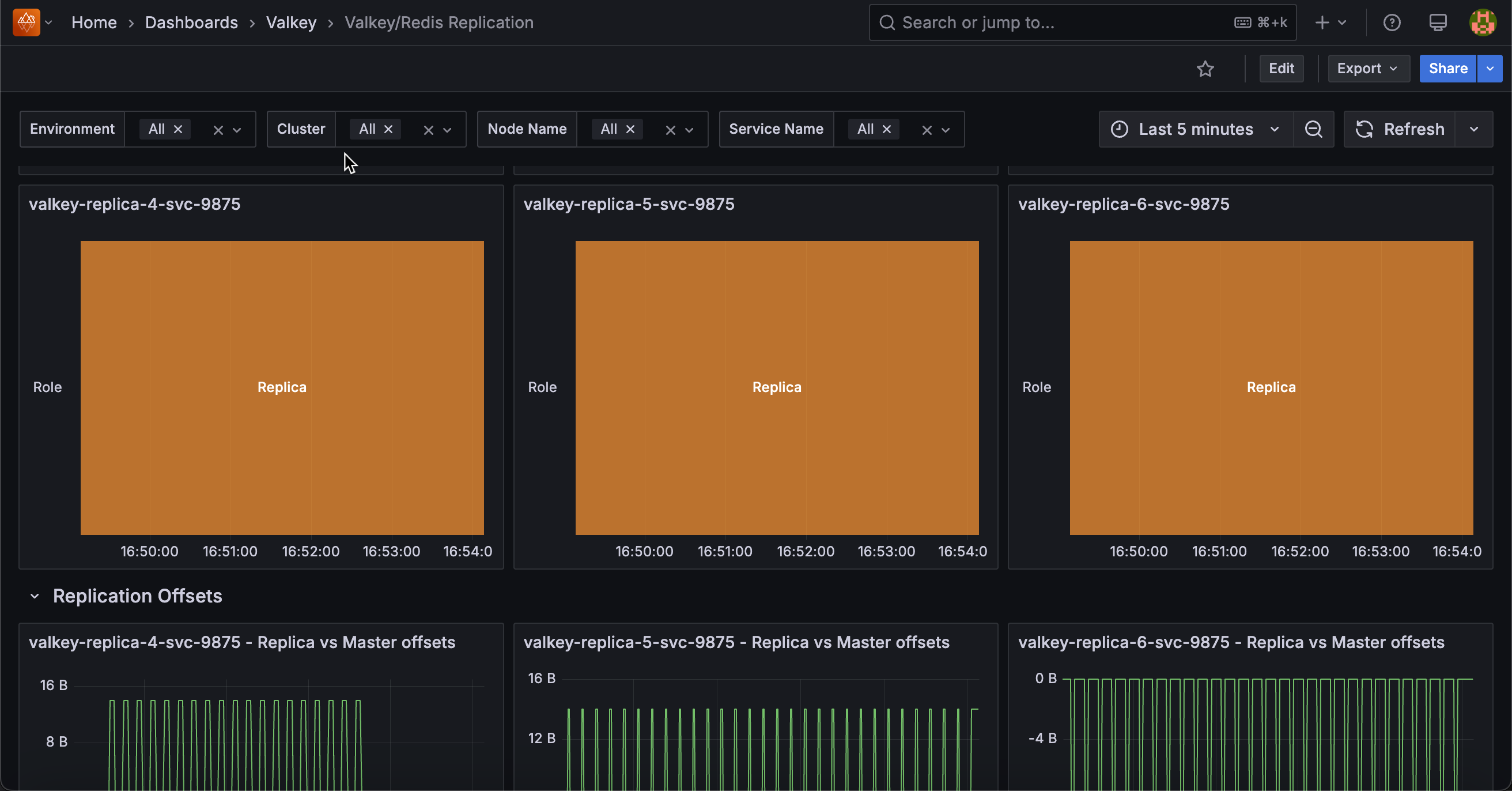Click the user profile avatar

(1483, 22)
